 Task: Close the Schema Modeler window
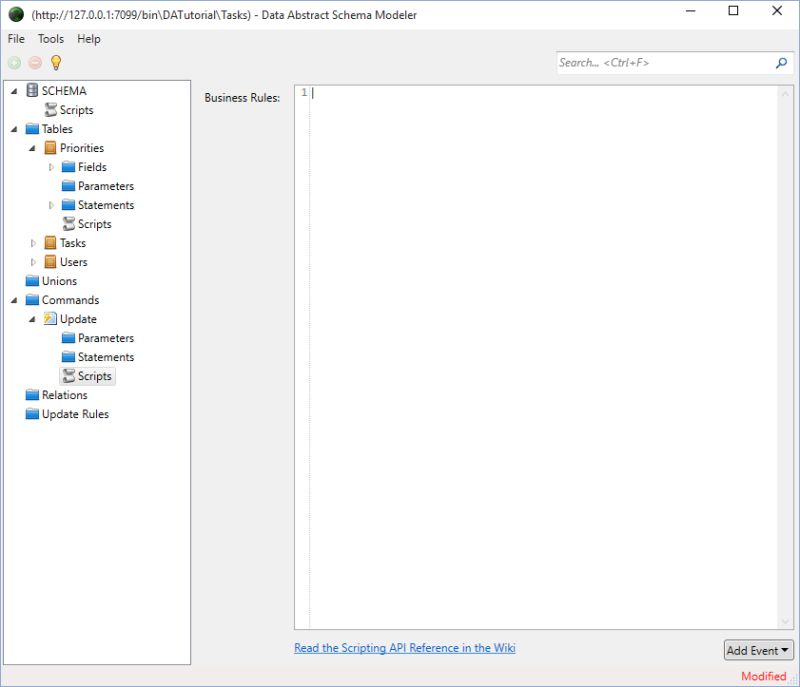pyautogui.click(x=777, y=11)
